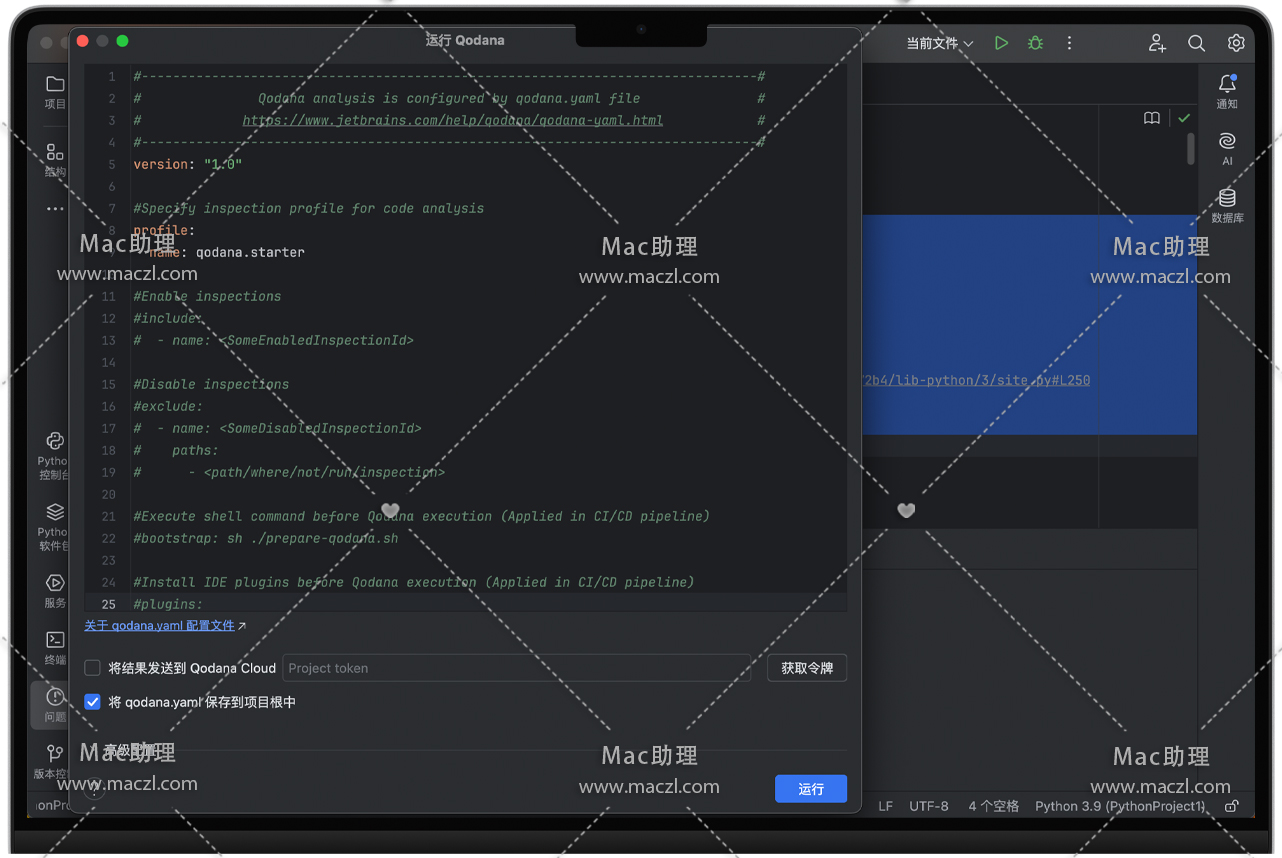Open the 数据库 database tool window
Screen dimensions: 1282x858
pyautogui.click(x=1227, y=204)
